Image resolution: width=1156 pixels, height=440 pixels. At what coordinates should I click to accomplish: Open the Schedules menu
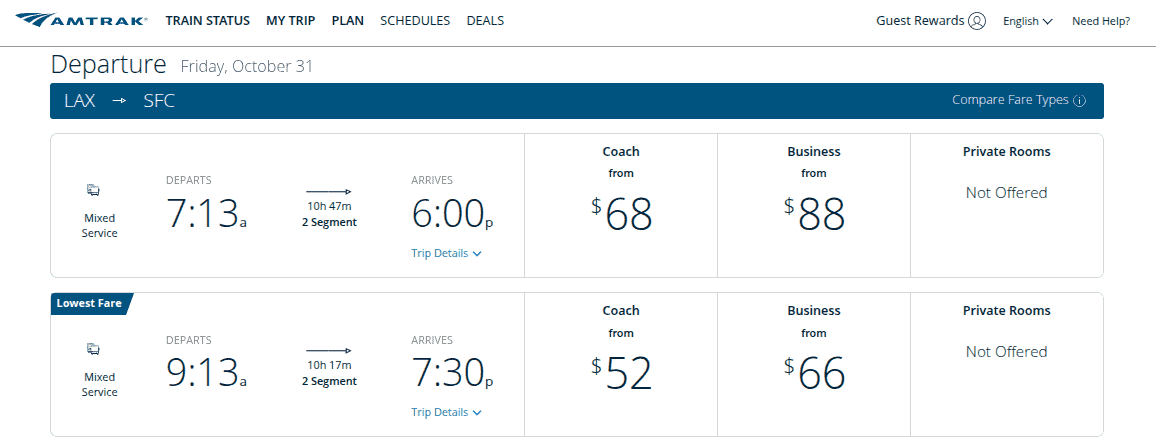click(415, 21)
